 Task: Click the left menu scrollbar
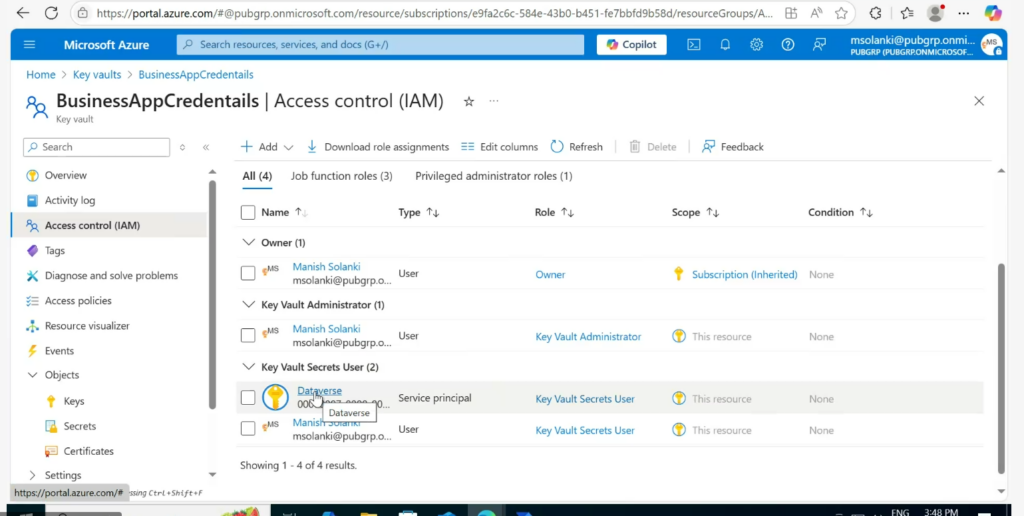212,294
